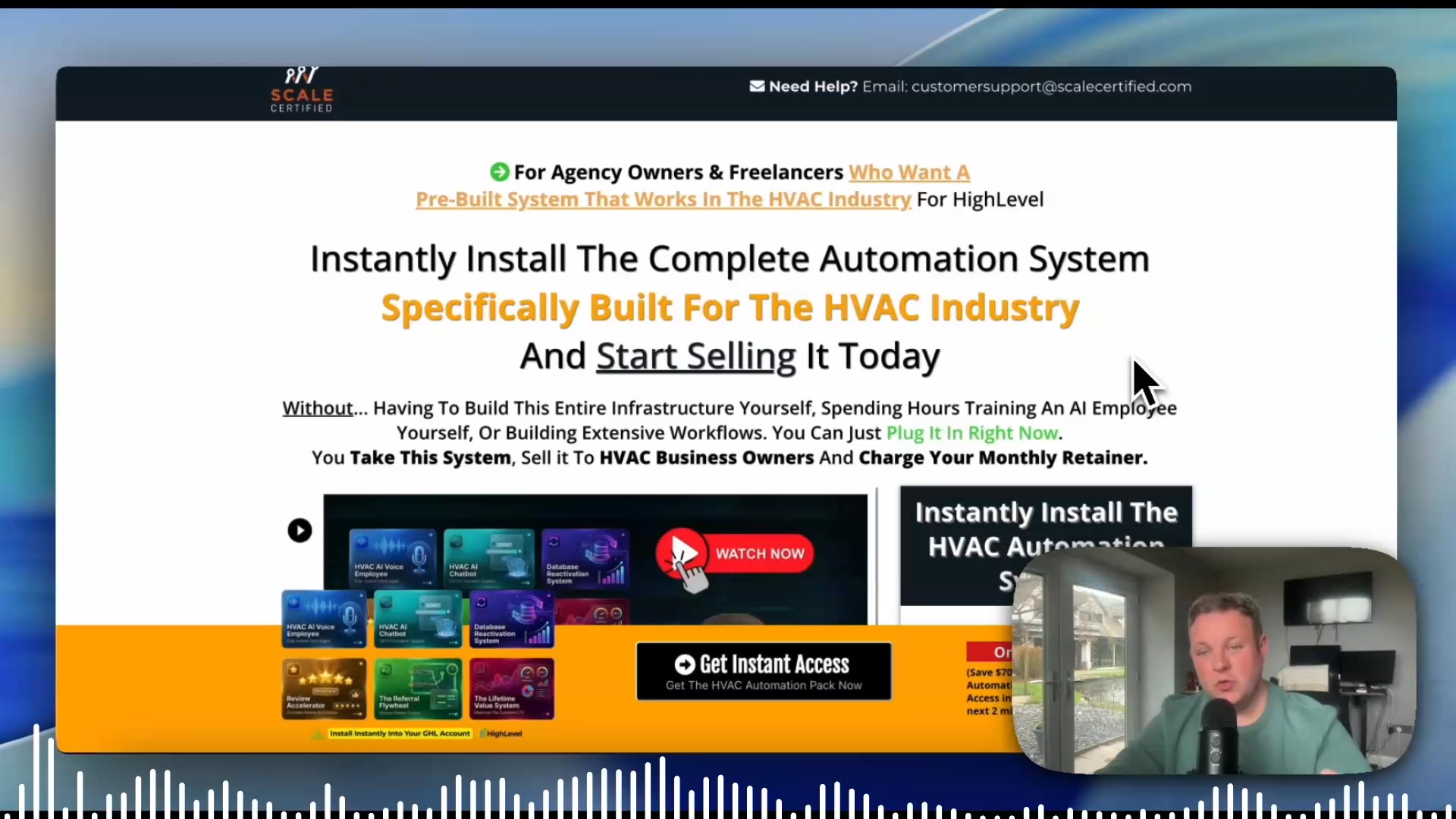
Task: Select HVAC AI Voice Employee tile in video
Action: (393, 558)
